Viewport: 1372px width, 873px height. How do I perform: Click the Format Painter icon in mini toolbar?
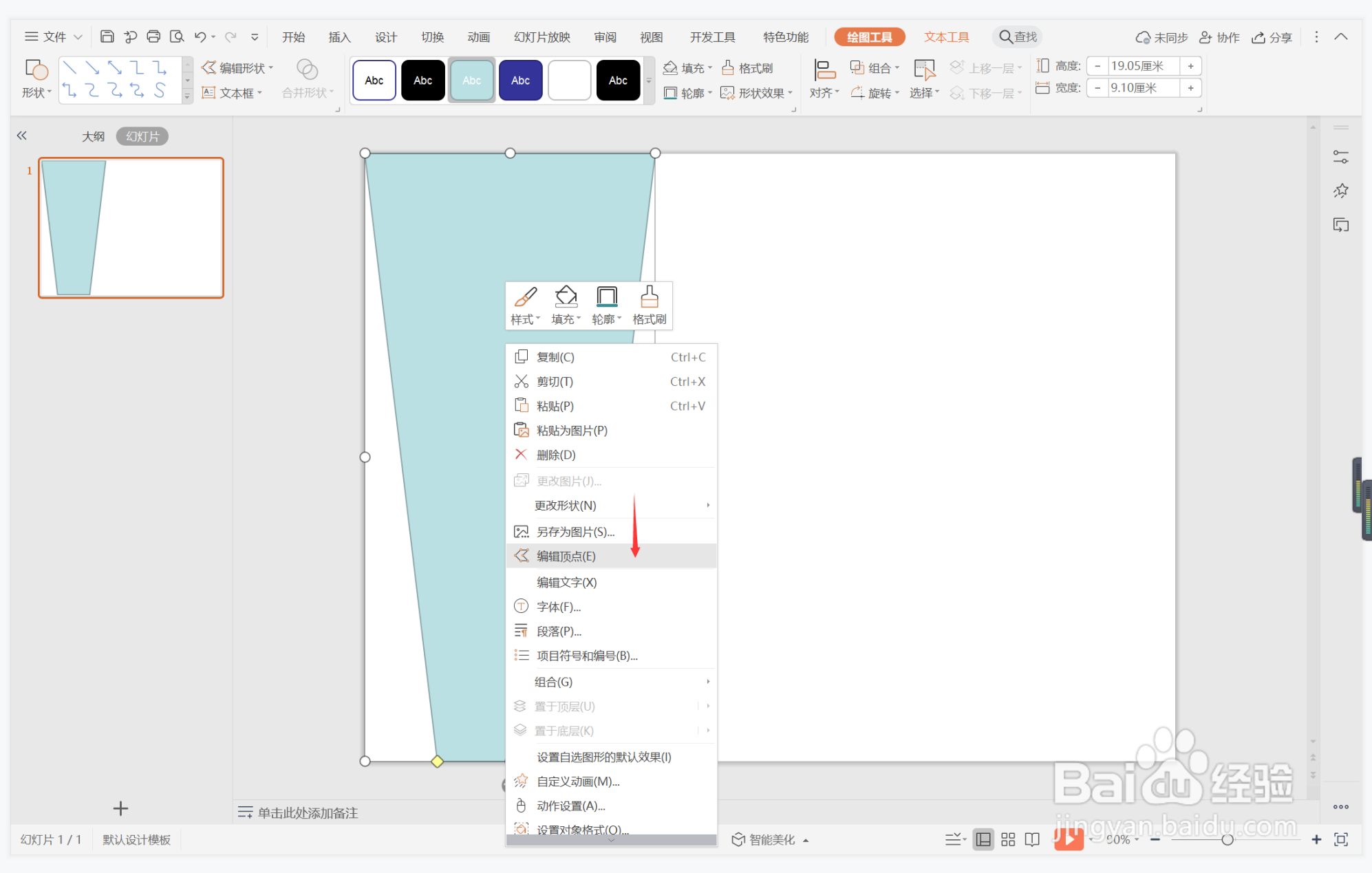(x=649, y=305)
